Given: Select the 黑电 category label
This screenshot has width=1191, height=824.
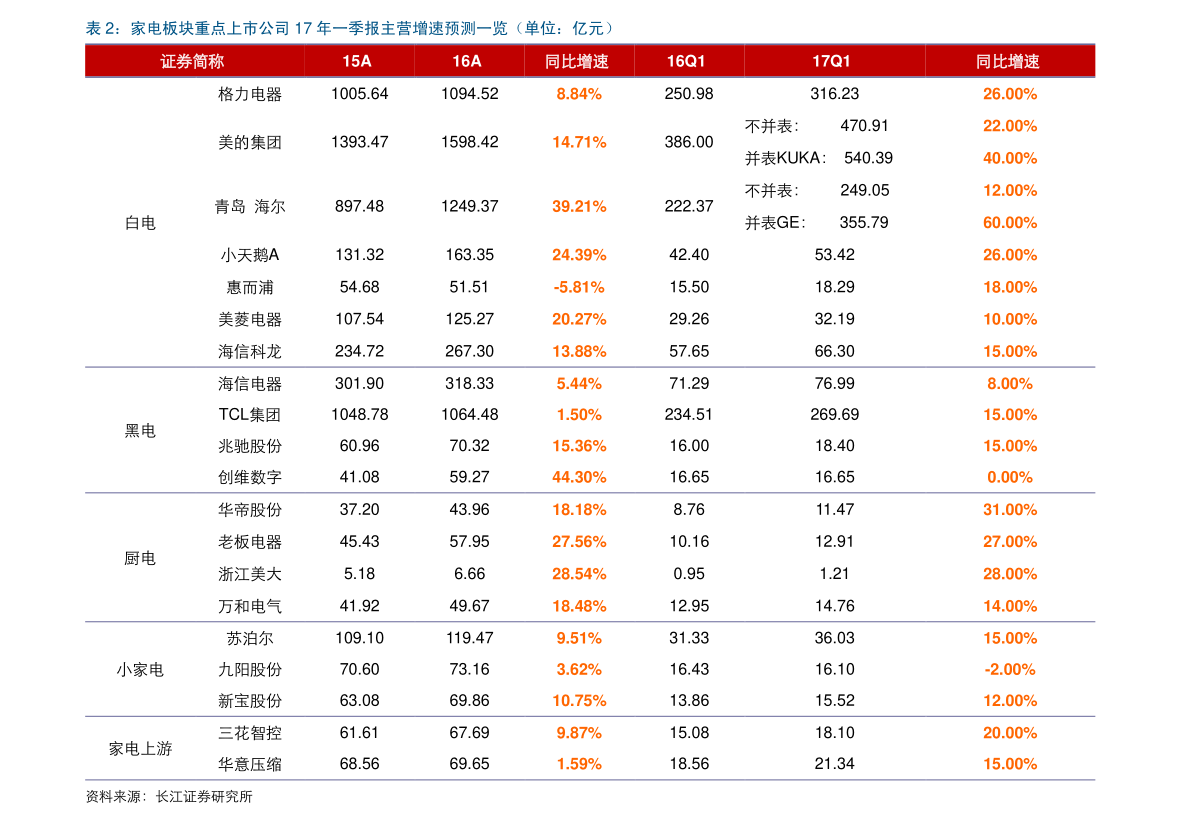Looking at the screenshot, I should point(140,431).
